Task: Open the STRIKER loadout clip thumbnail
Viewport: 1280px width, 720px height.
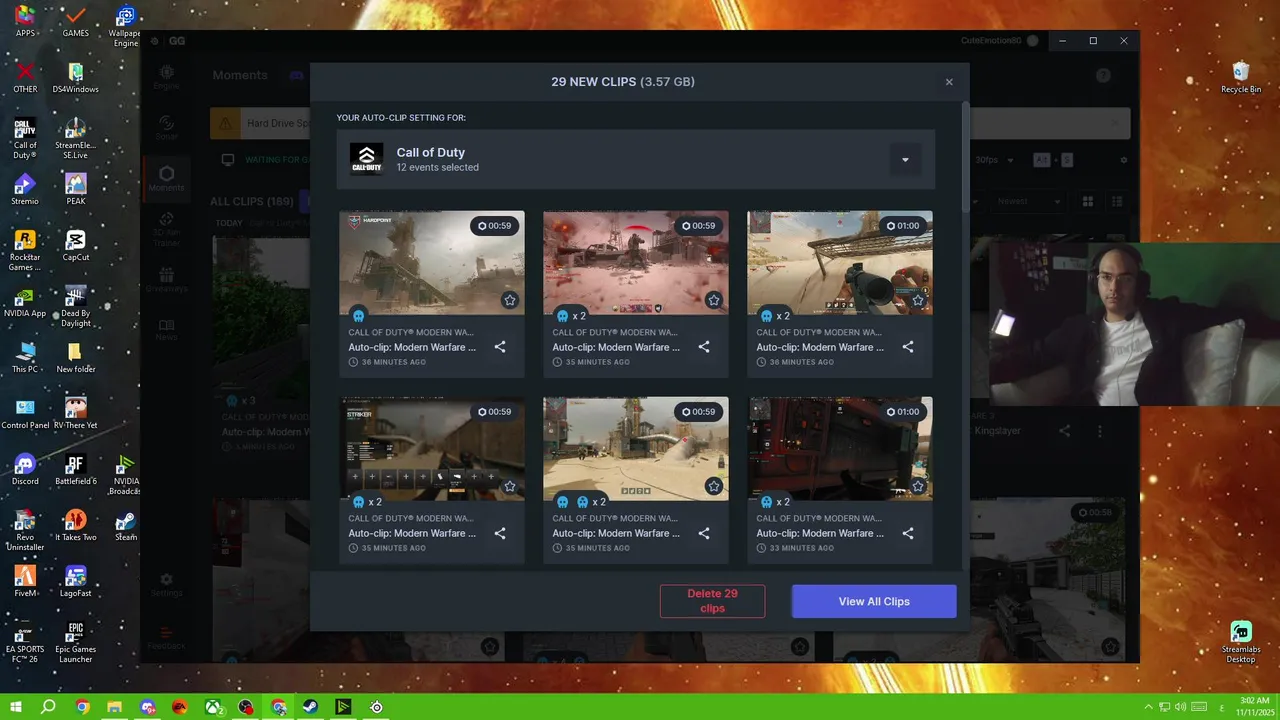Action: click(432, 449)
